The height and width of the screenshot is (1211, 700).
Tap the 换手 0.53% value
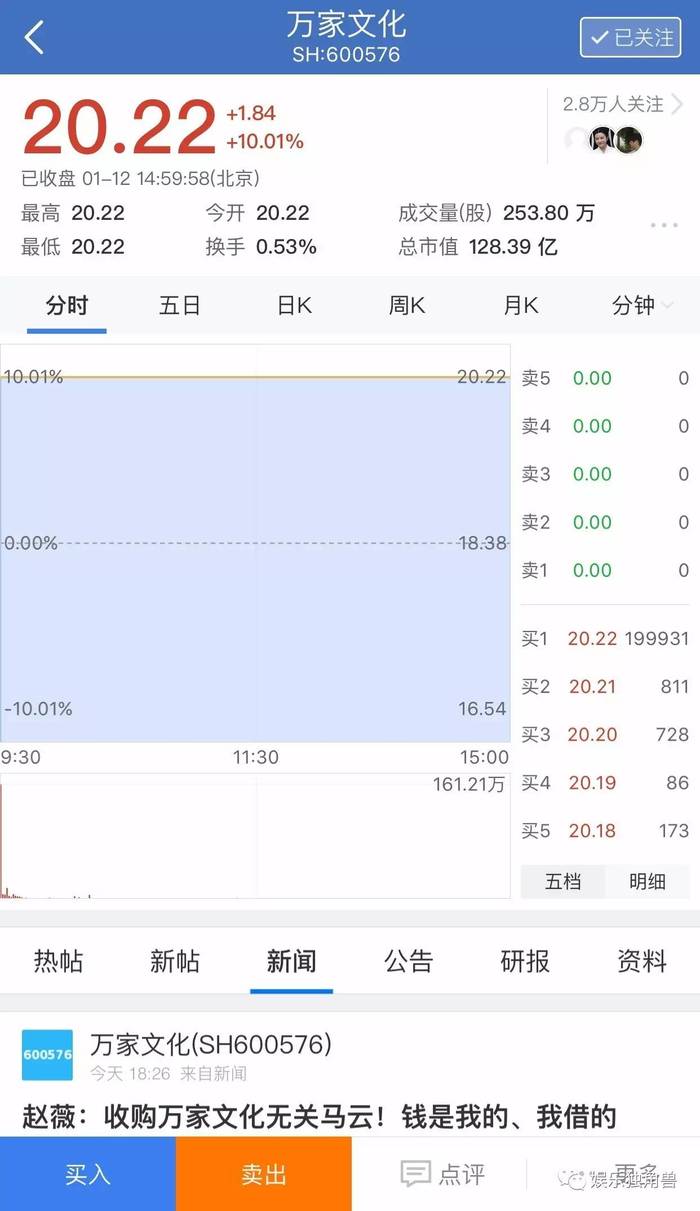(x=261, y=247)
